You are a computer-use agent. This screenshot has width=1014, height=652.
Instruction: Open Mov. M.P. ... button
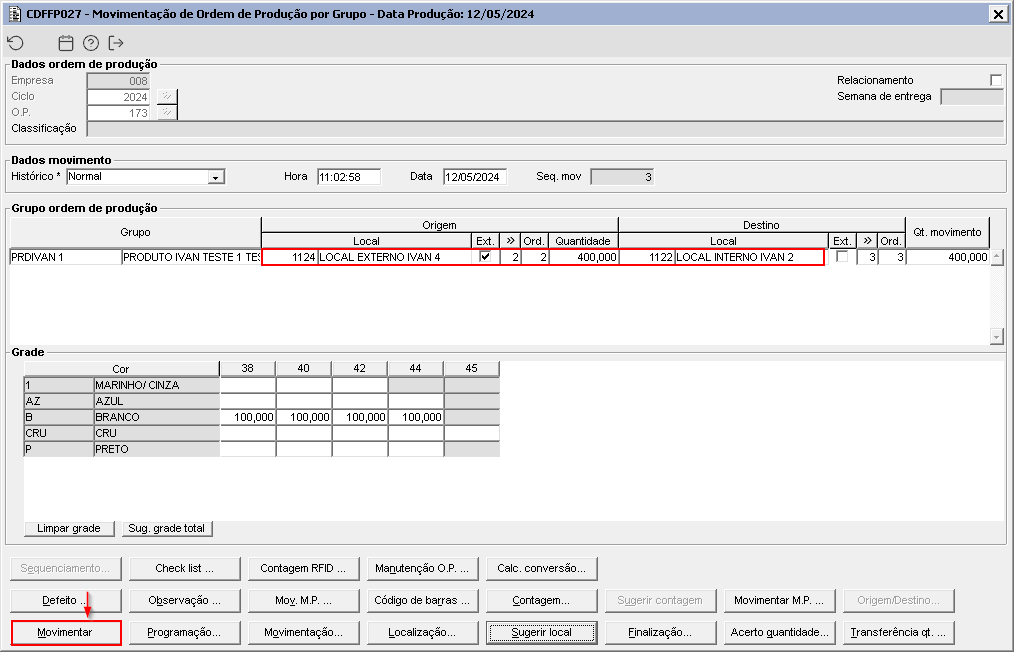[x=303, y=600]
